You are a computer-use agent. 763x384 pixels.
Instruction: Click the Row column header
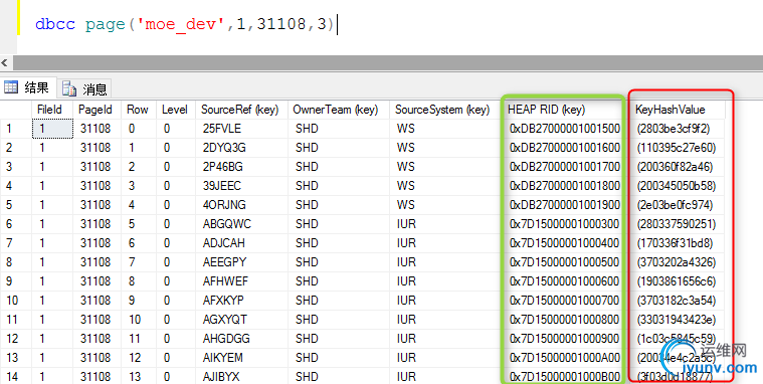(139, 110)
